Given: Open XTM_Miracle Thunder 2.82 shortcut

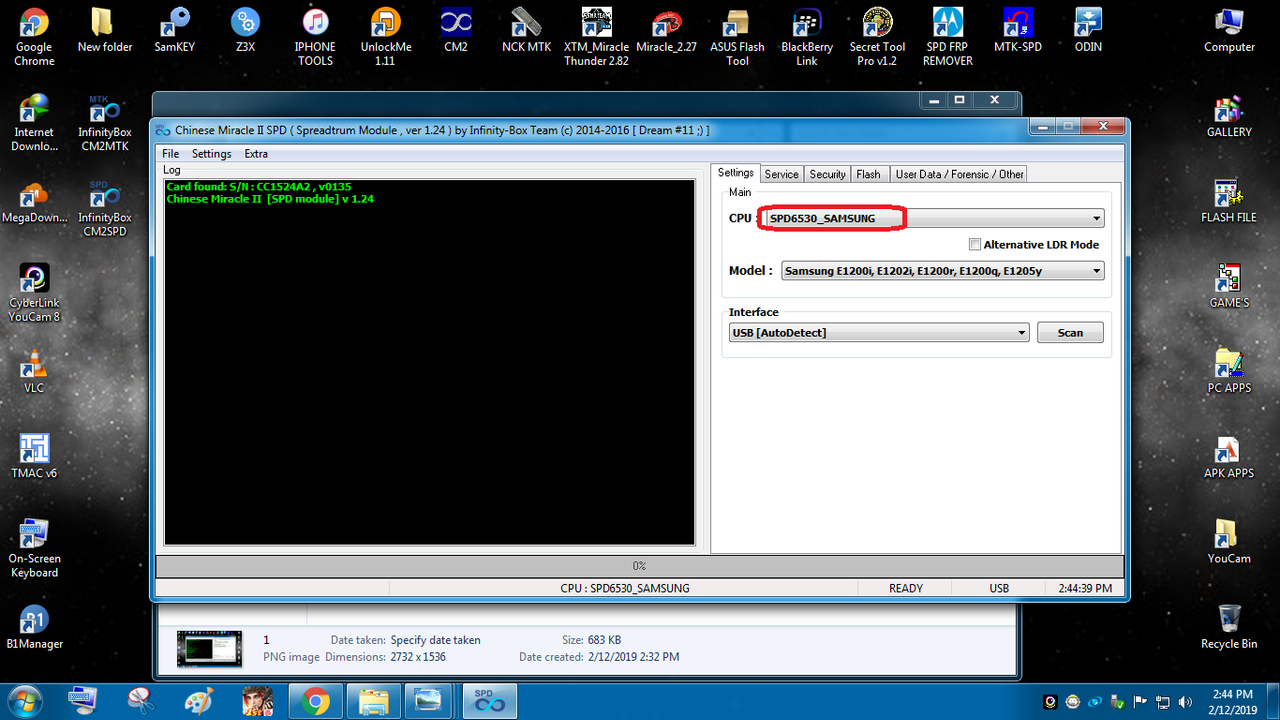Looking at the screenshot, I should coord(597,37).
